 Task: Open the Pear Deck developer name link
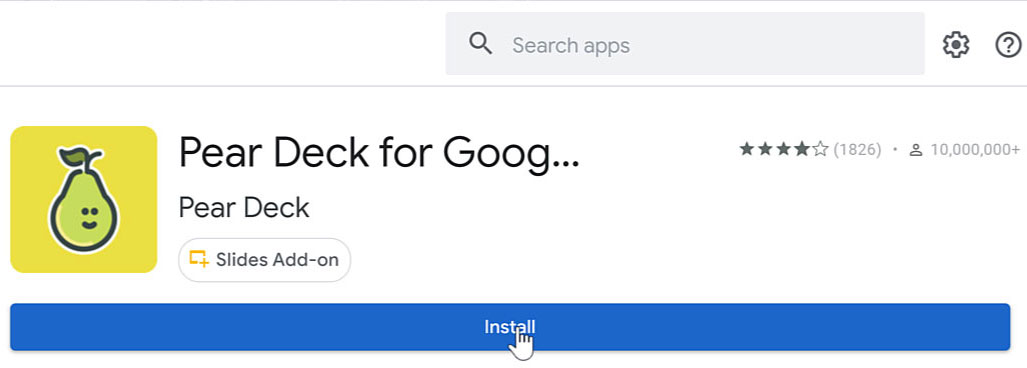pos(244,208)
